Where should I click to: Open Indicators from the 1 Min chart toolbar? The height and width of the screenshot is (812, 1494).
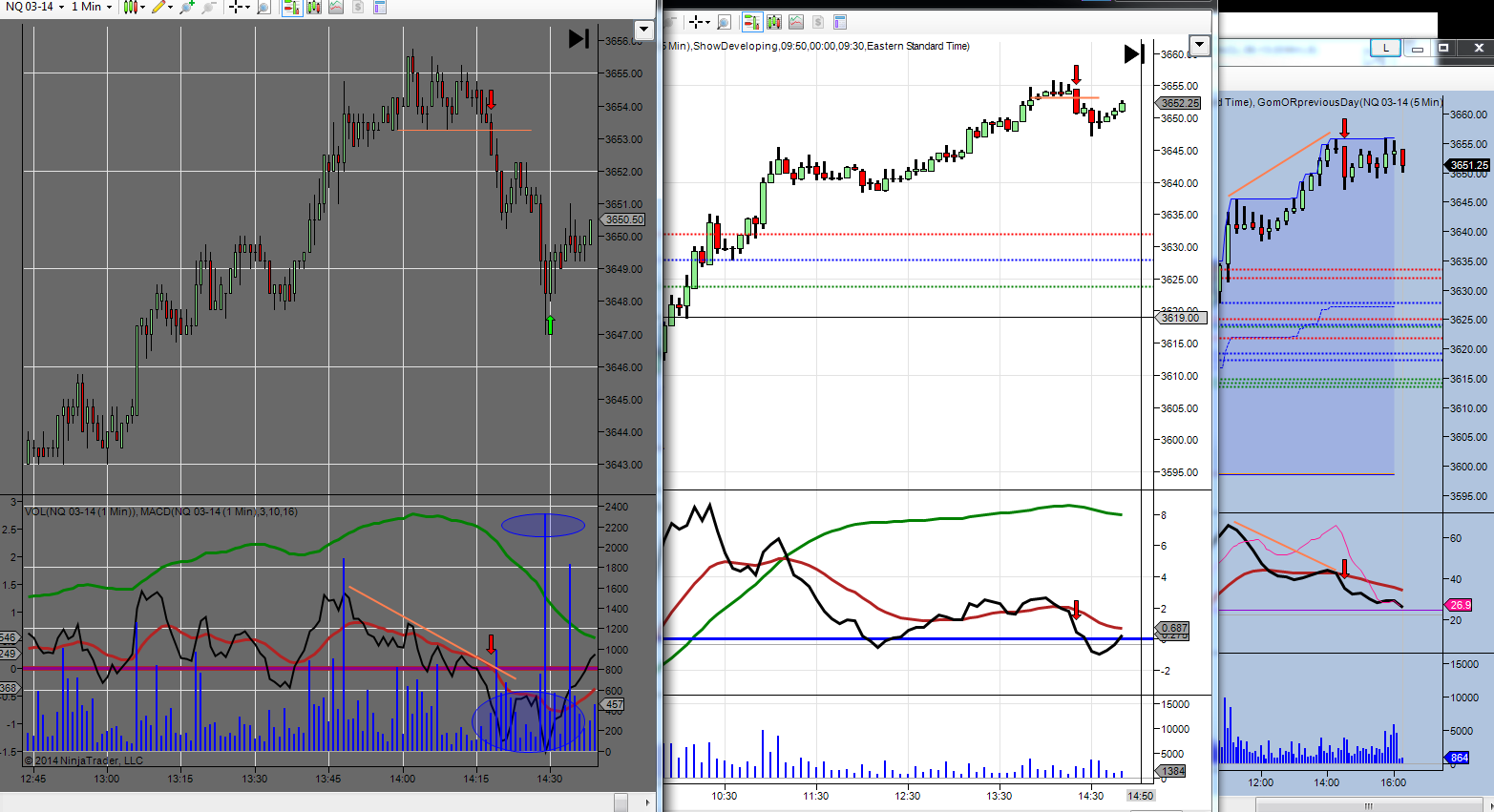(x=336, y=7)
